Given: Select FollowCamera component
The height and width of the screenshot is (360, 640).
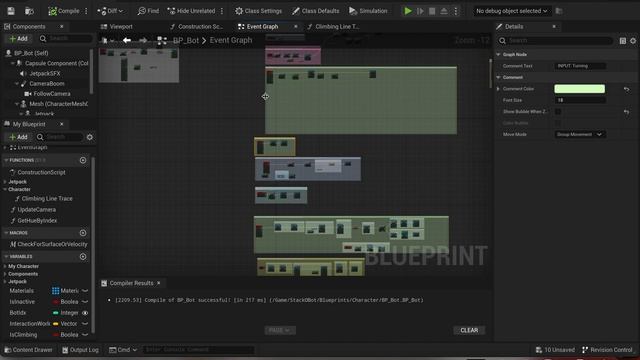Looking at the screenshot, I should pos(52,94).
